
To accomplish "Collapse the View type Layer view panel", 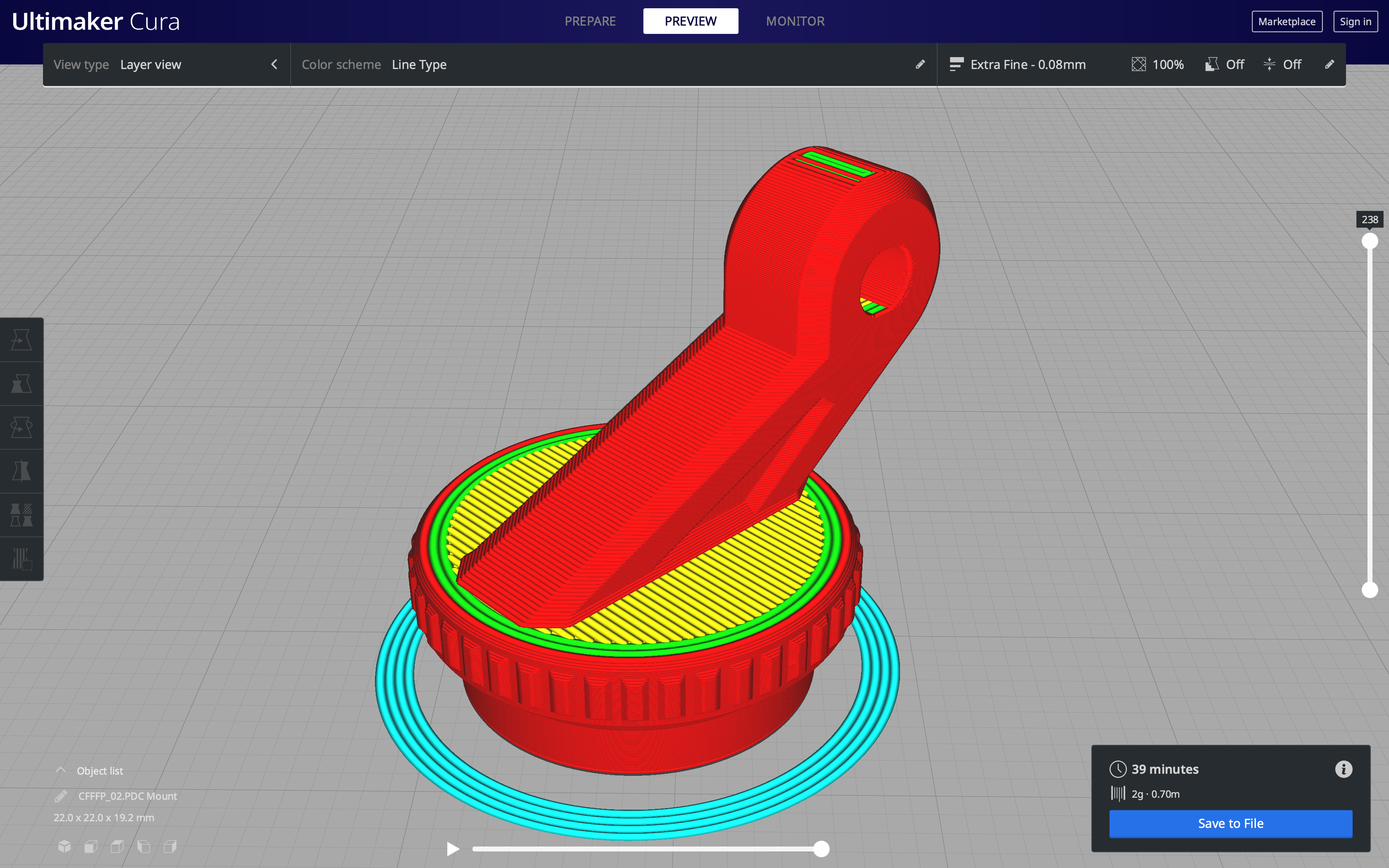I will pyautogui.click(x=274, y=64).
